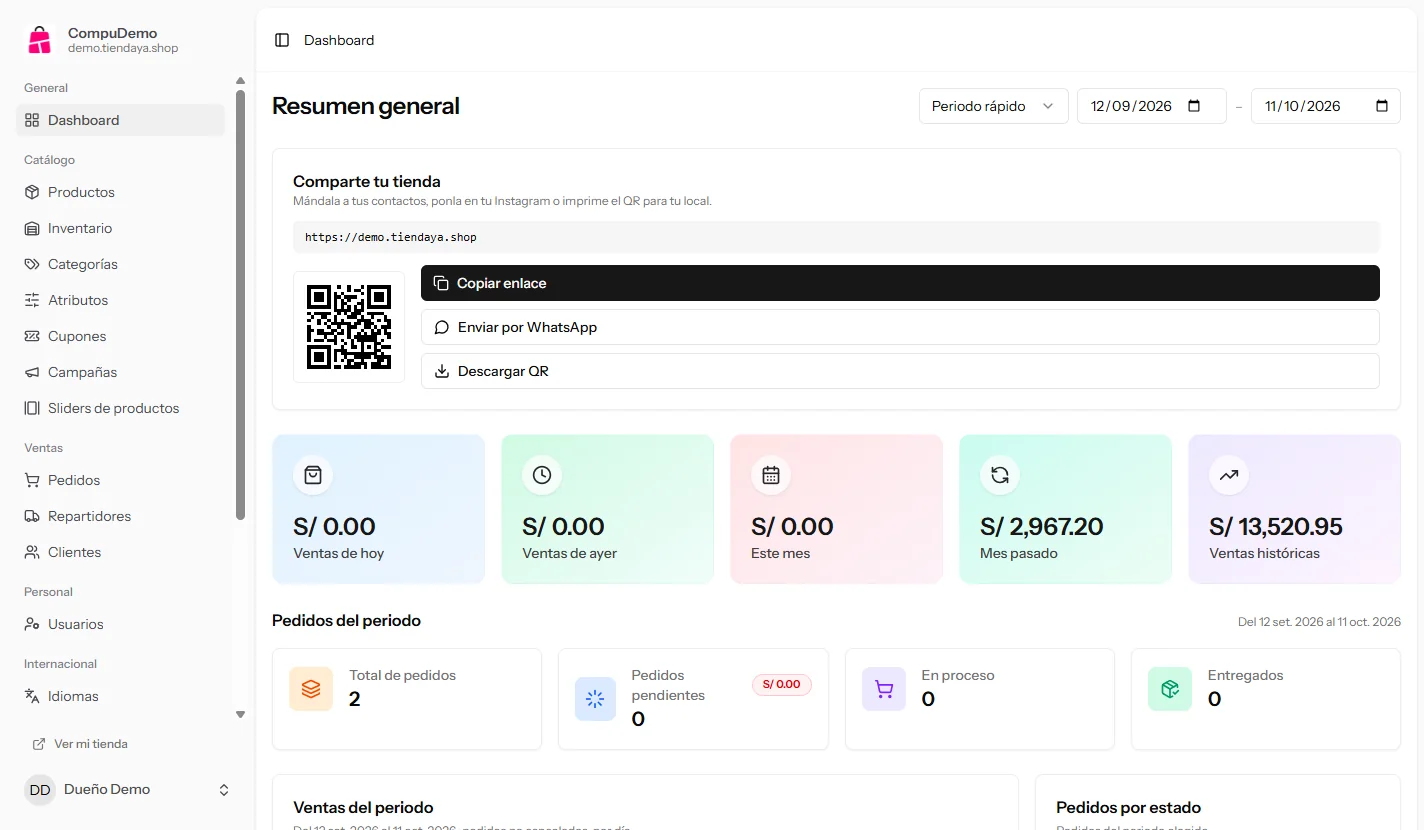The image size is (1424, 830).
Task: Go to Dashboard in the sidebar
Action: click(121, 120)
